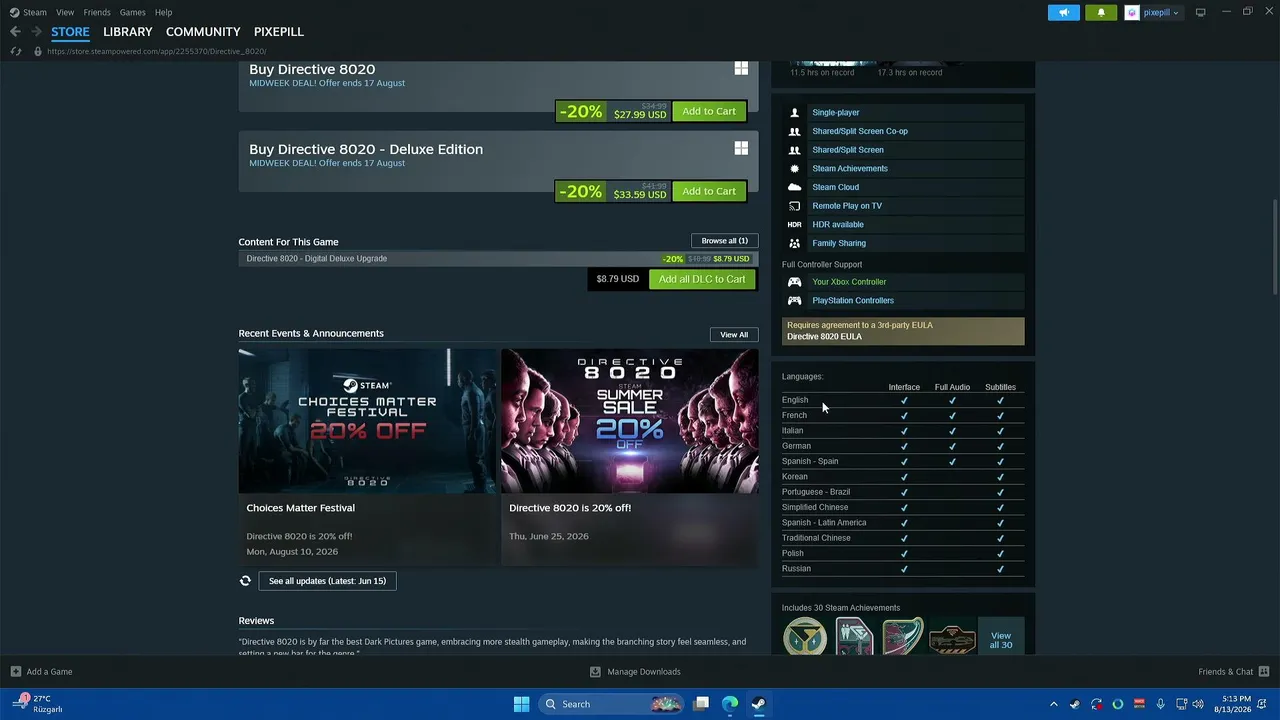
Task: Click the microphone tray icon
Action: pos(1160,704)
